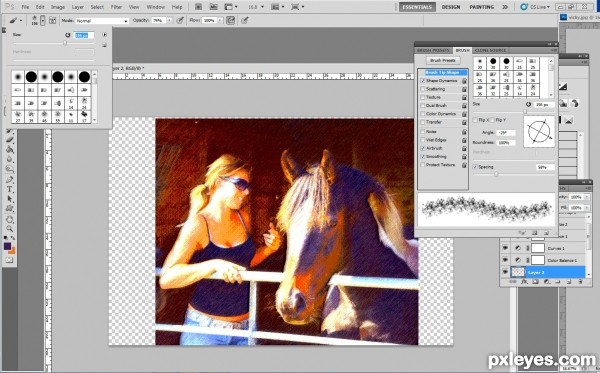Open the blending Mode dropdown

pyautogui.click(x=102, y=21)
